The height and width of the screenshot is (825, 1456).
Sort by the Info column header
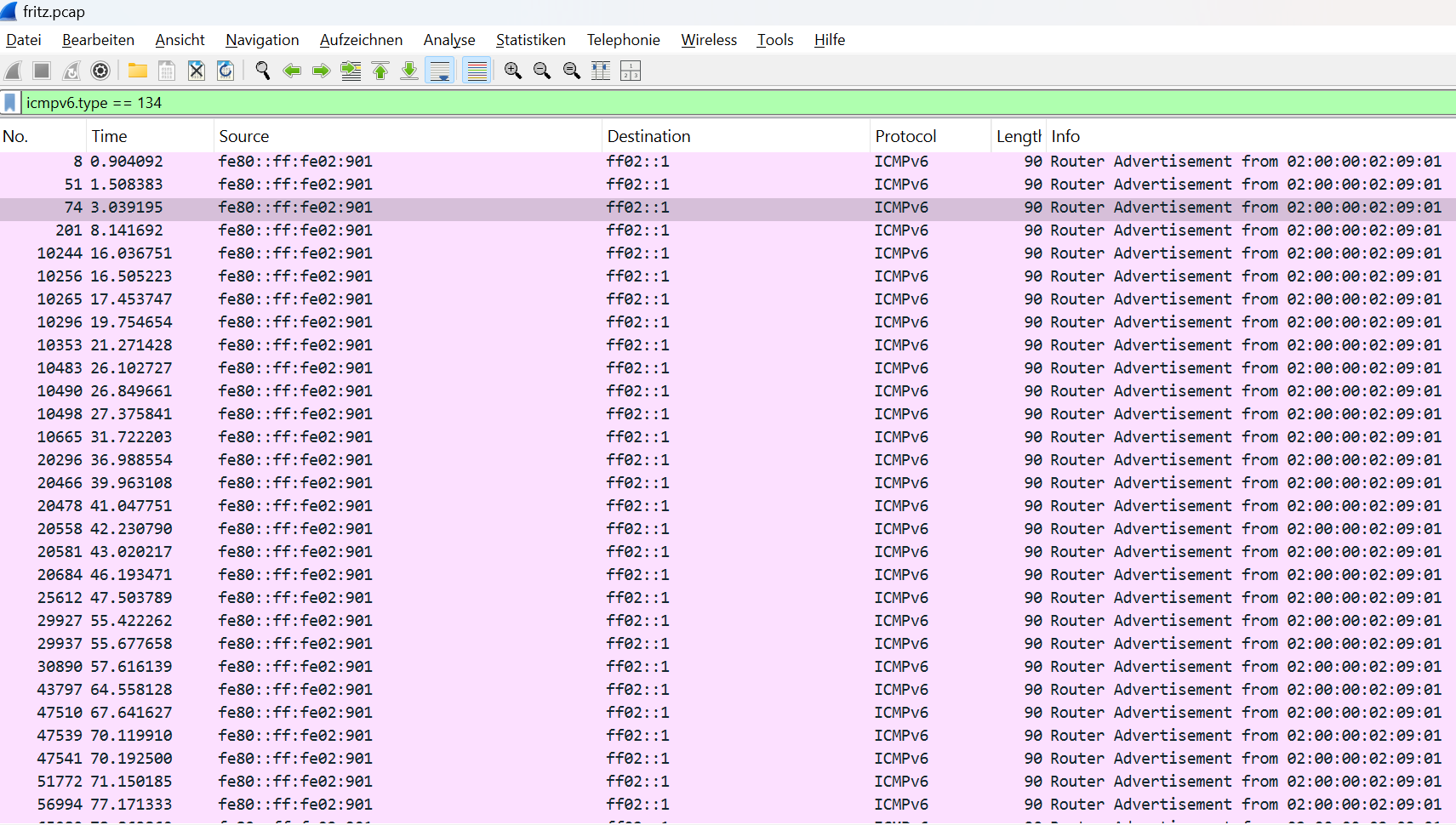1251,136
